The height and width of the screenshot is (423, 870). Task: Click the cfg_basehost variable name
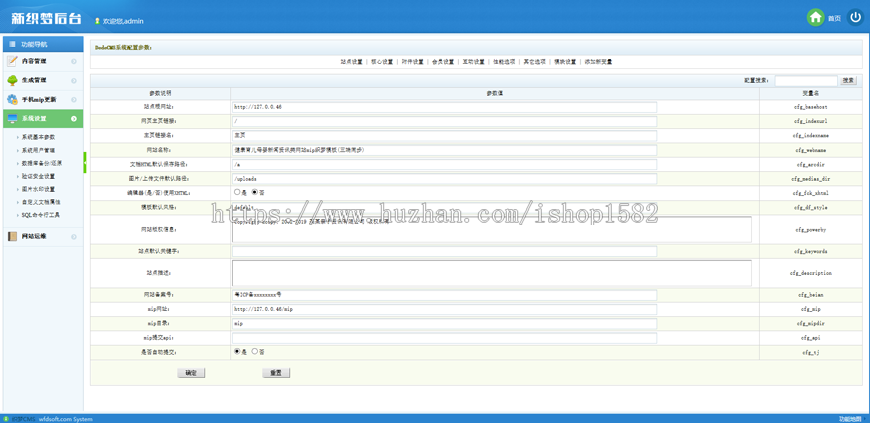811,107
